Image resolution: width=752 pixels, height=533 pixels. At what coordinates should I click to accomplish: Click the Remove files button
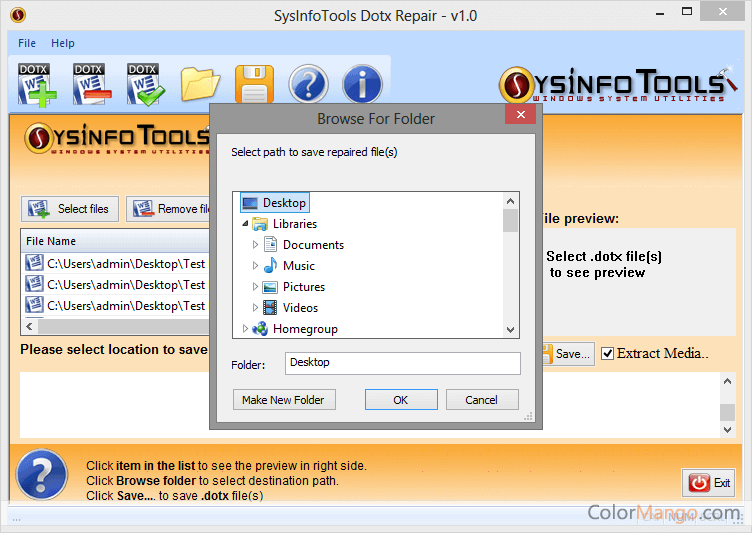coord(168,209)
